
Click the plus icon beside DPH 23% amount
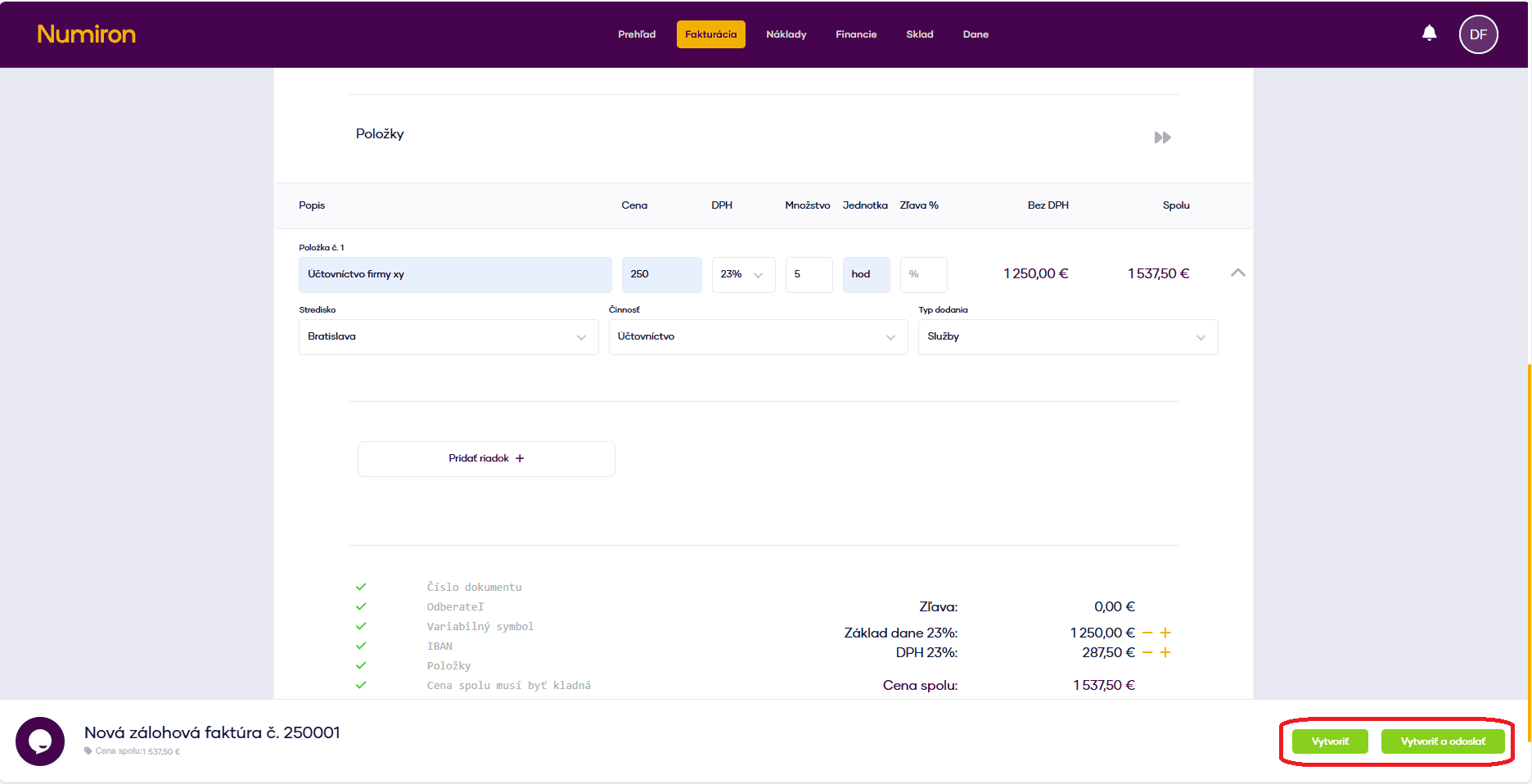[x=1165, y=652]
